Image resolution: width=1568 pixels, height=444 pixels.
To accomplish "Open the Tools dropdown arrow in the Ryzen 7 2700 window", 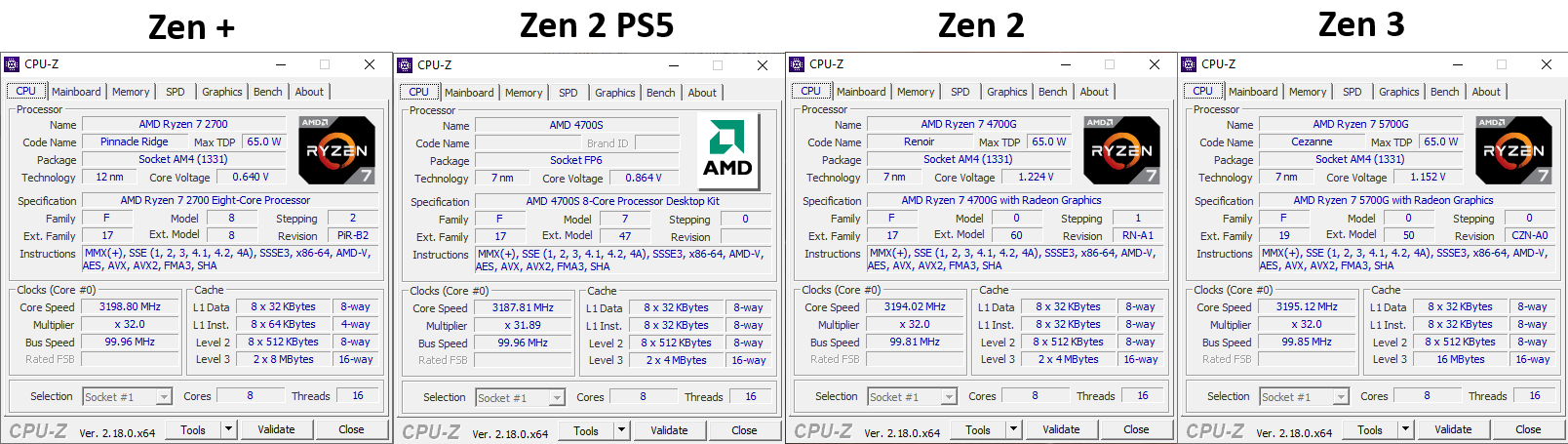I will pos(228,429).
